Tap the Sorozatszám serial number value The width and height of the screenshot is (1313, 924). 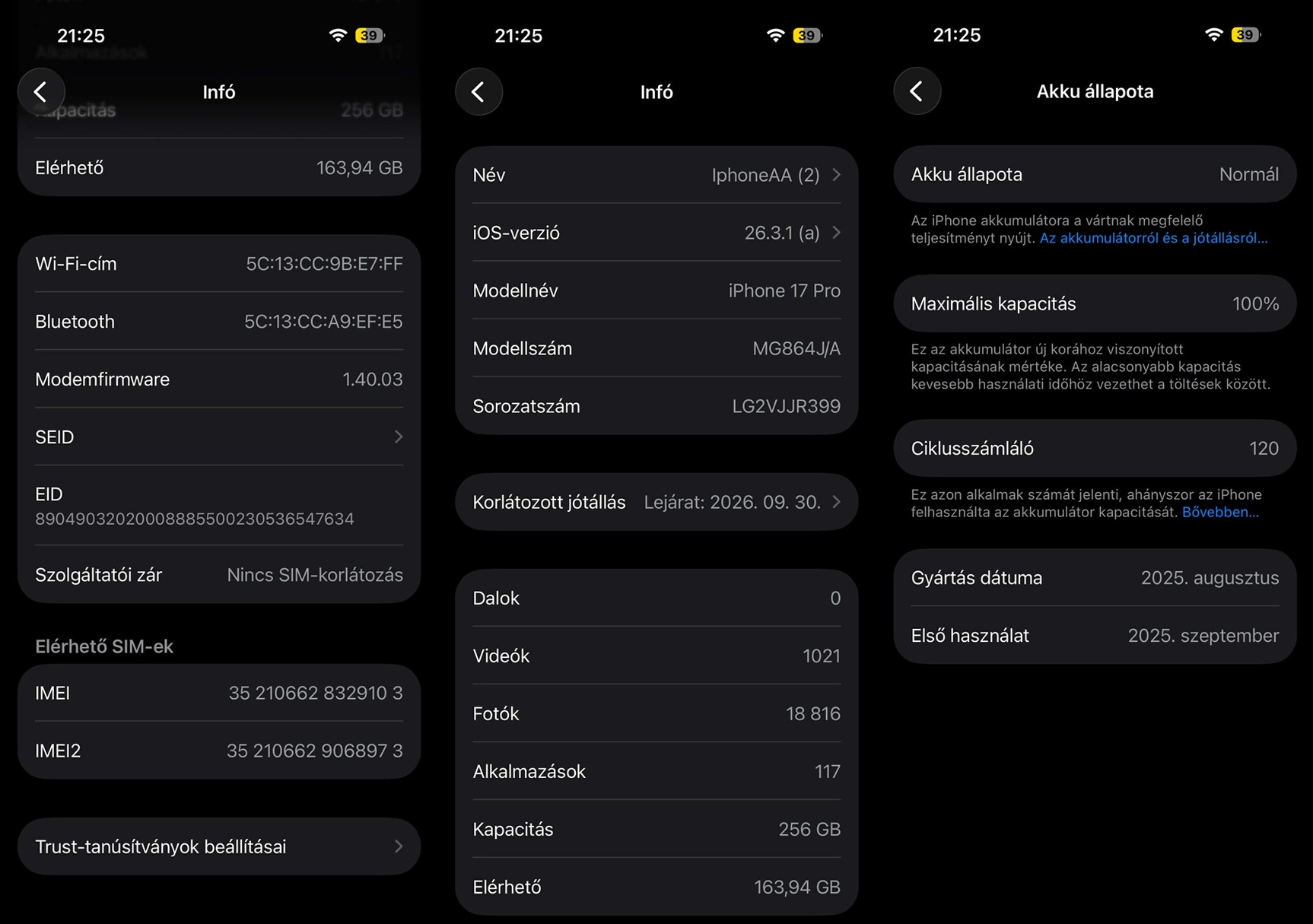[x=786, y=406]
